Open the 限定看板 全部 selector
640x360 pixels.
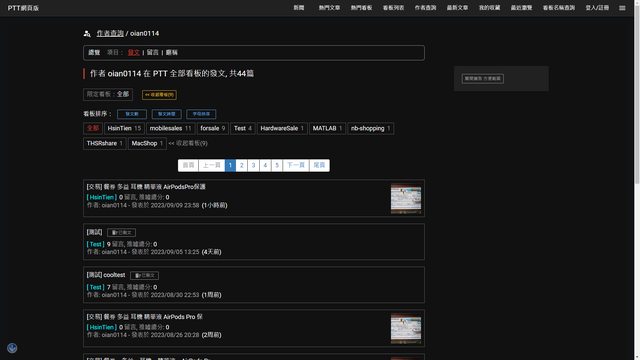click(108, 94)
